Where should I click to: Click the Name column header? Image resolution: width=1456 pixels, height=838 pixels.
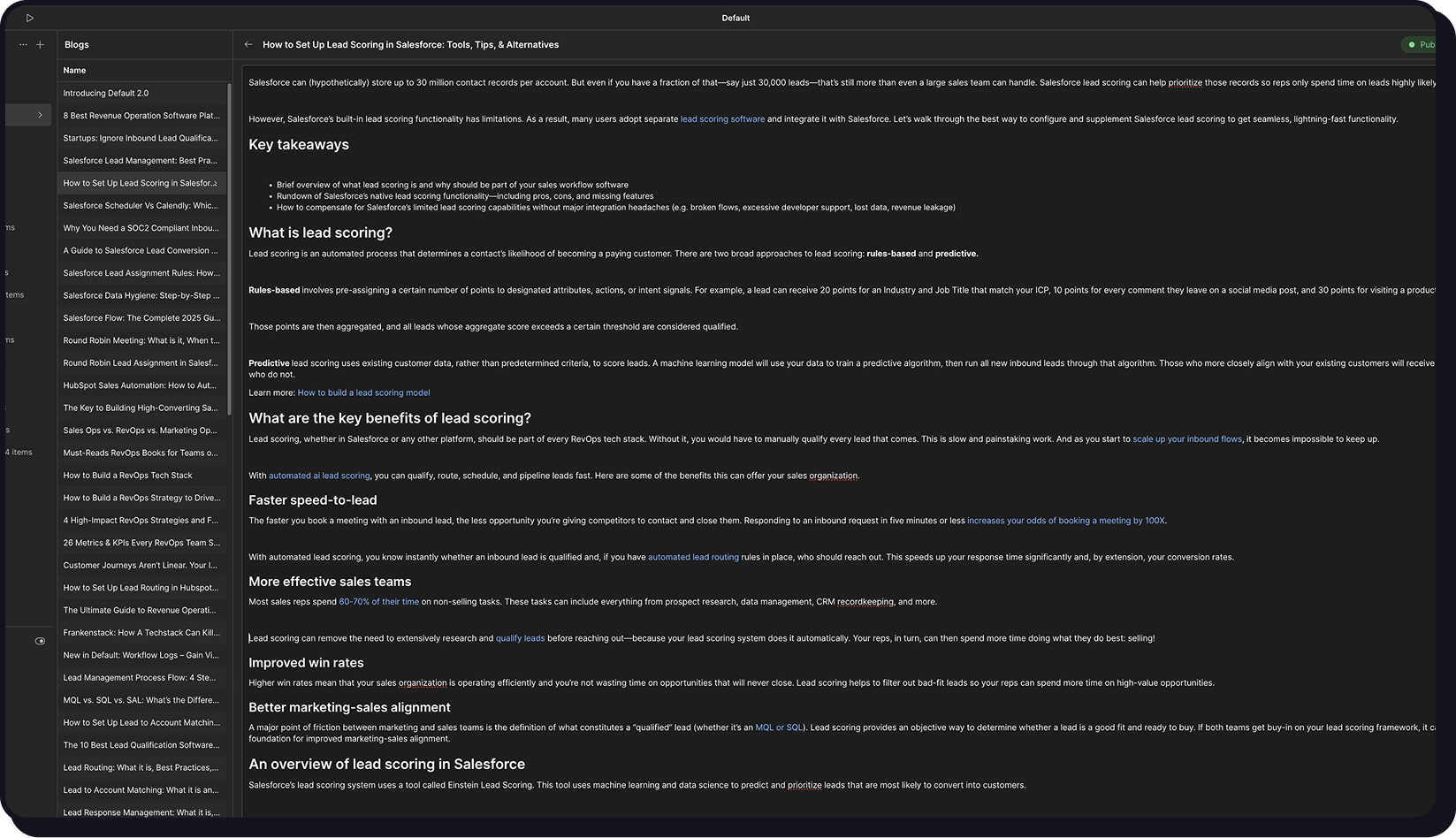click(x=74, y=70)
